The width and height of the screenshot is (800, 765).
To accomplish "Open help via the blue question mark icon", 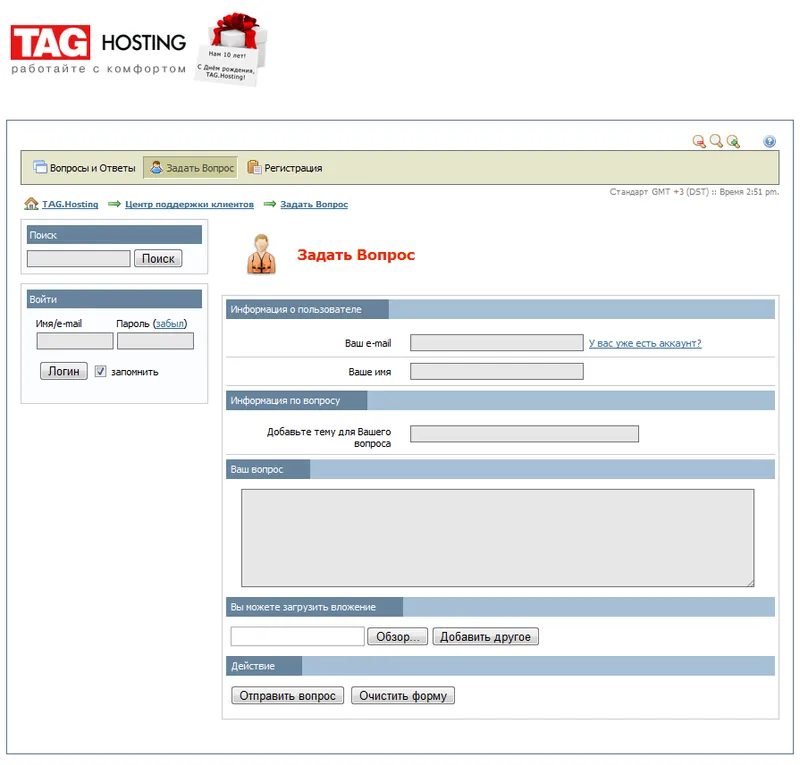I will coord(769,141).
